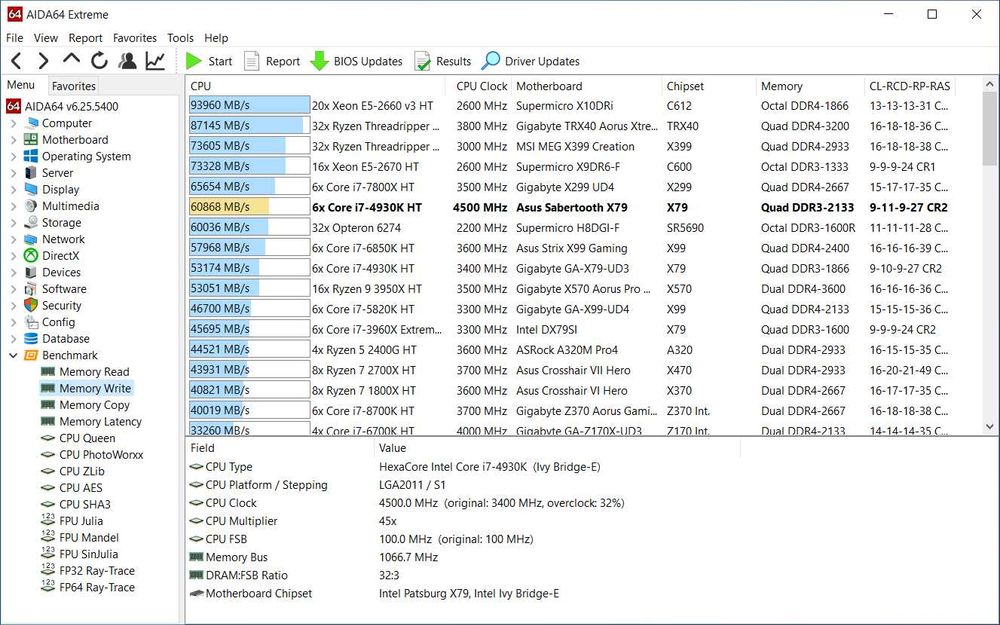Select the CPU AES benchmark
This screenshot has height=625, width=1000.
pyautogui.click(x=71, y=488)
